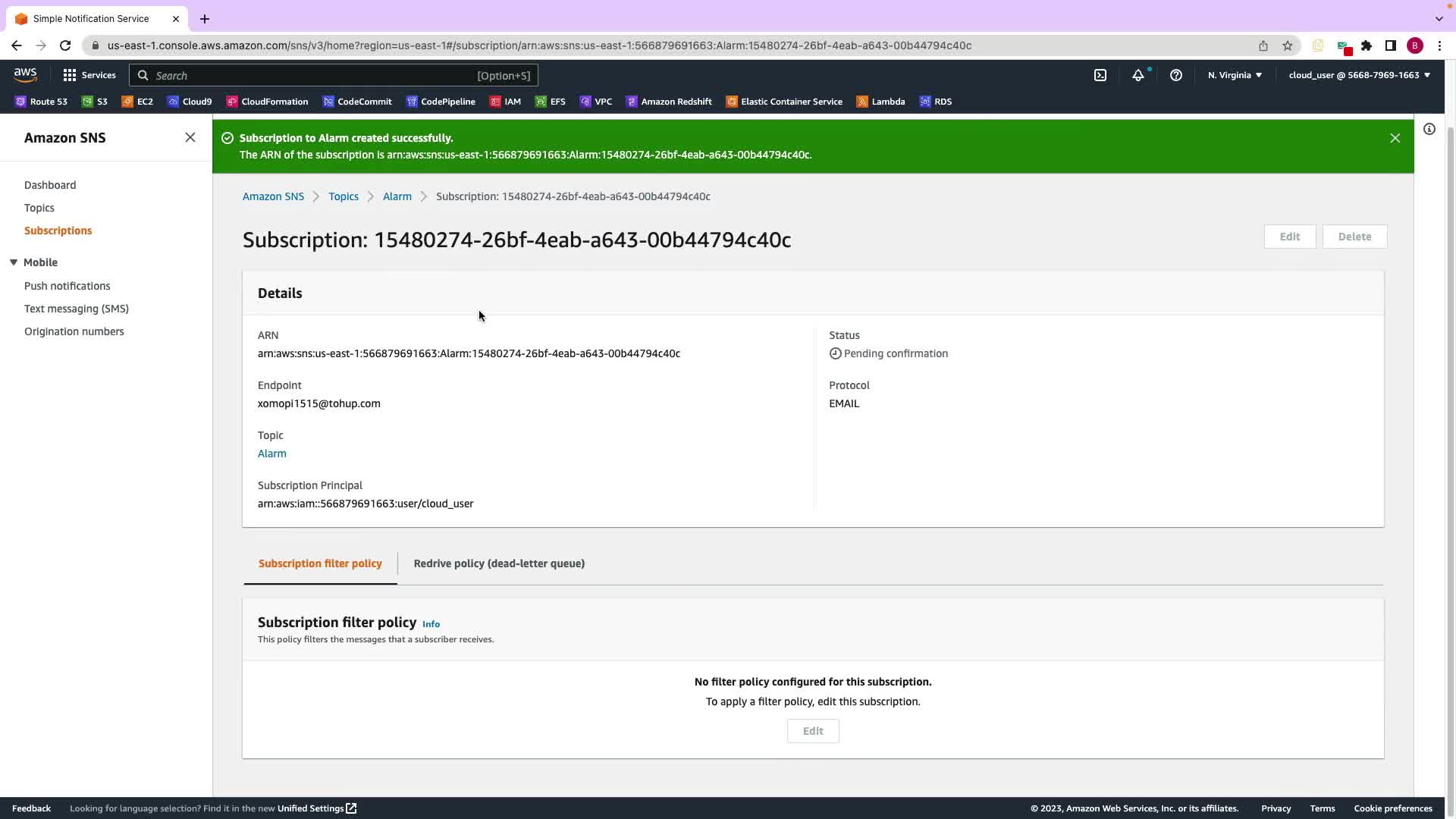Click Topics in the breadcrumb
1456x819 pixels.
(x=343, y=196)
